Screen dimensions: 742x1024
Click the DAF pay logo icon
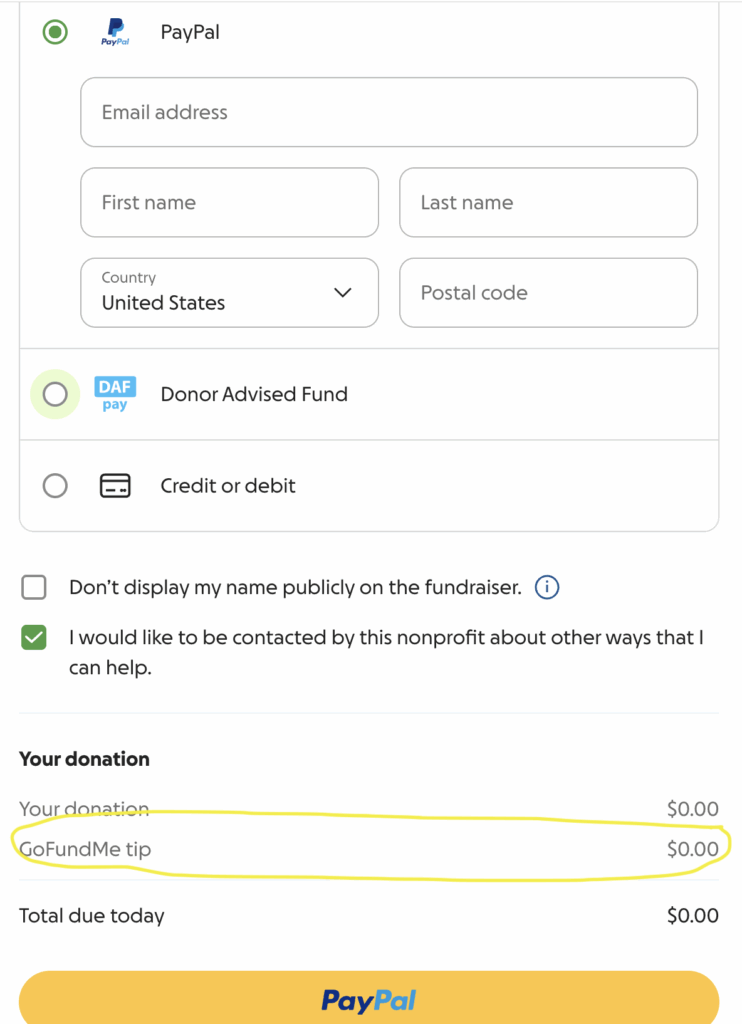pos(115,394)
